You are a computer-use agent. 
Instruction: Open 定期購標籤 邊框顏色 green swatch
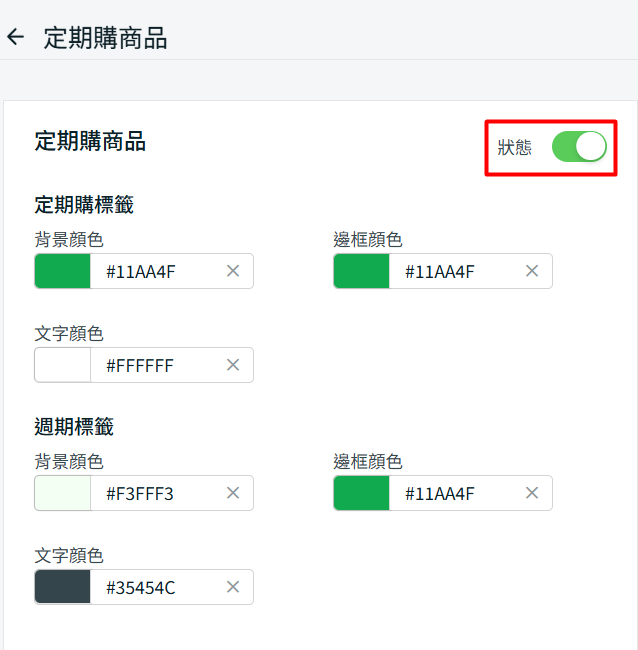362,271
